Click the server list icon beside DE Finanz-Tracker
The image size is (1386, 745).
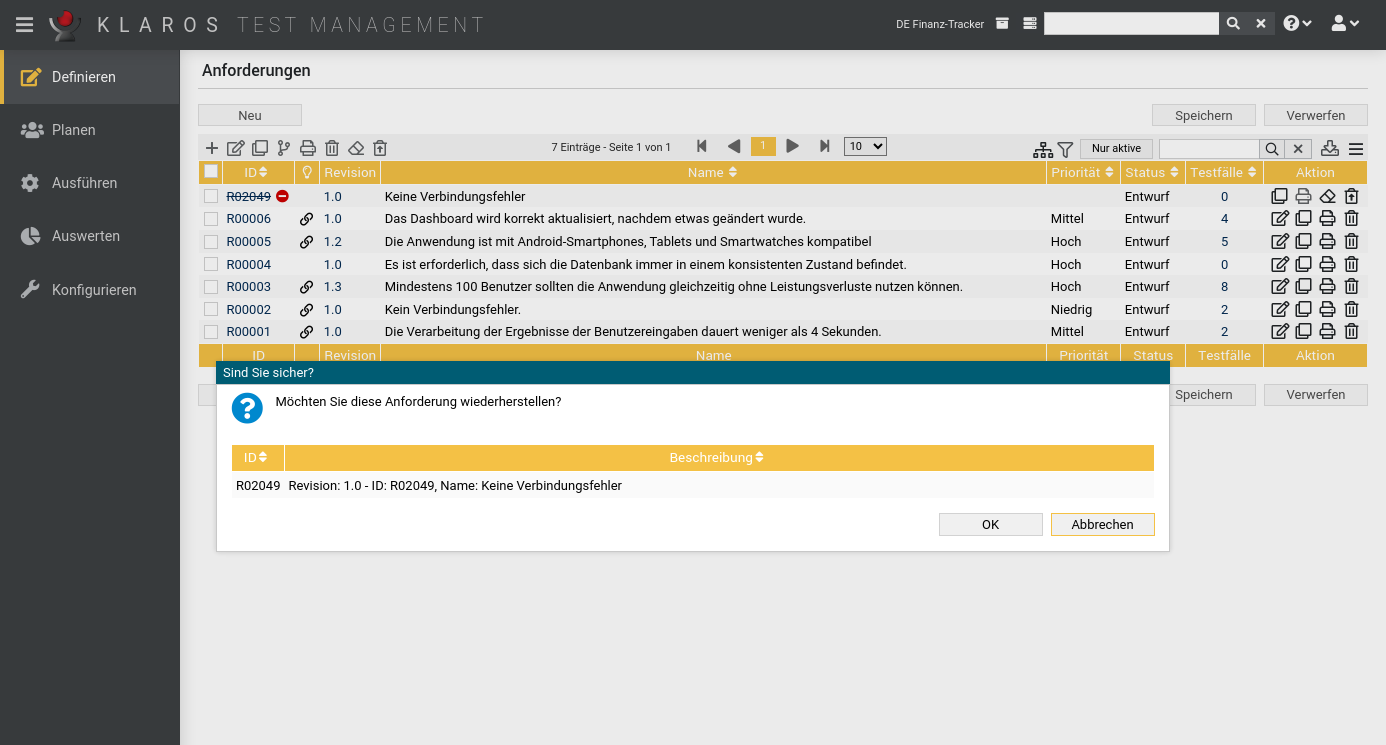pos(1030,24)
